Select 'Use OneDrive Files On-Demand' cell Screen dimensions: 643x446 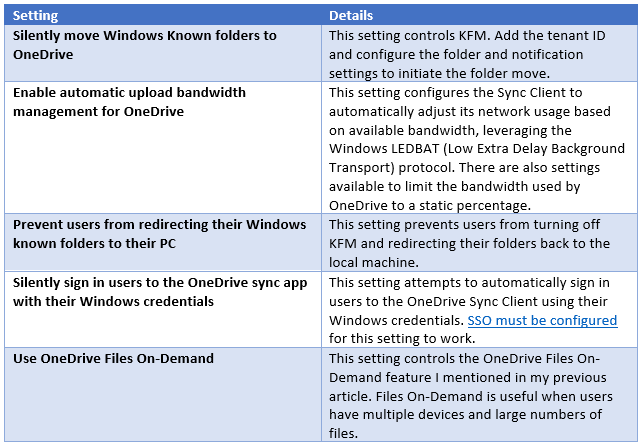(163, 394)
